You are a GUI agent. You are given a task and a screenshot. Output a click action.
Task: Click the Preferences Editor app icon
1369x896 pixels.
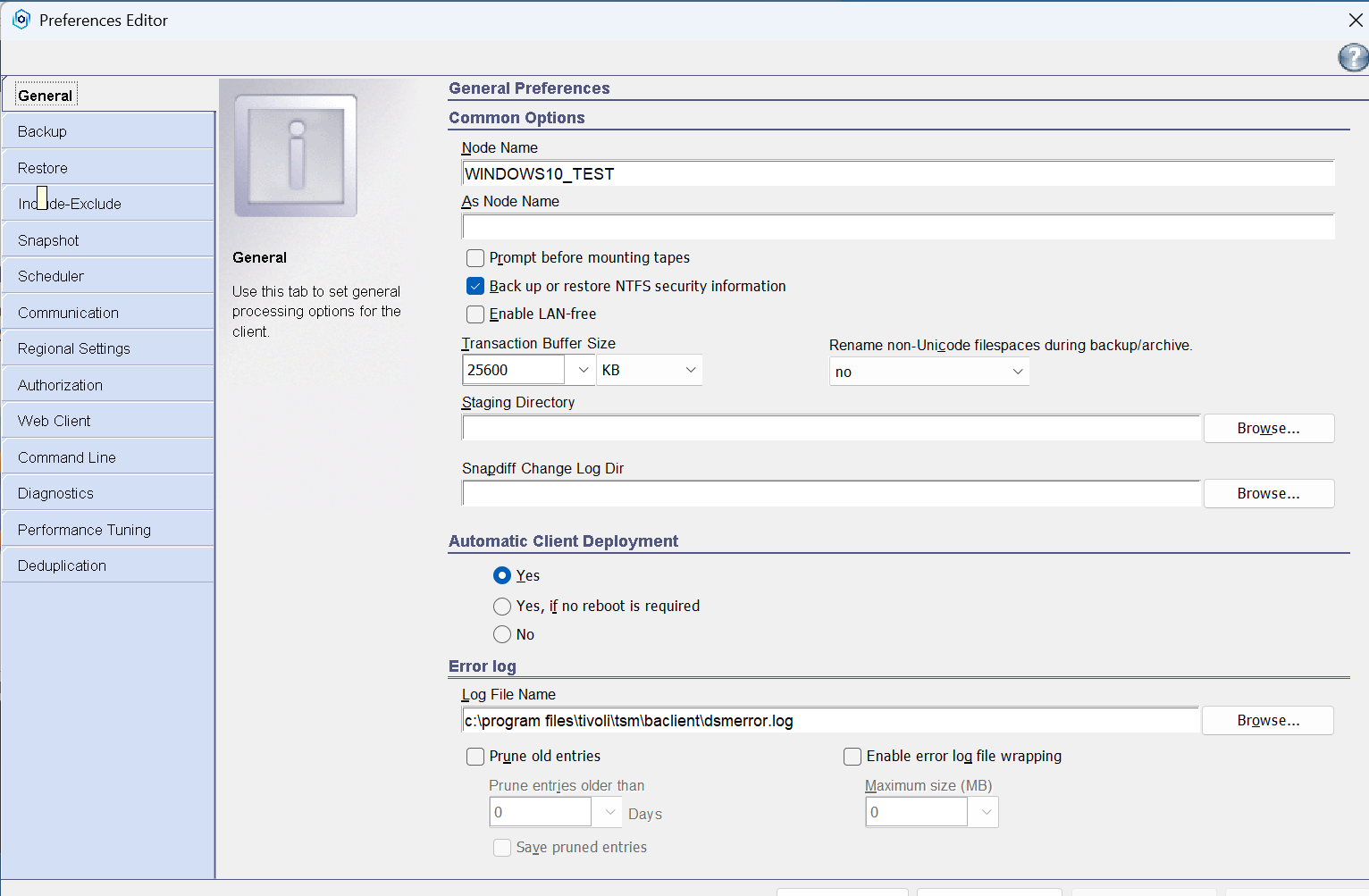pos(21,20)
